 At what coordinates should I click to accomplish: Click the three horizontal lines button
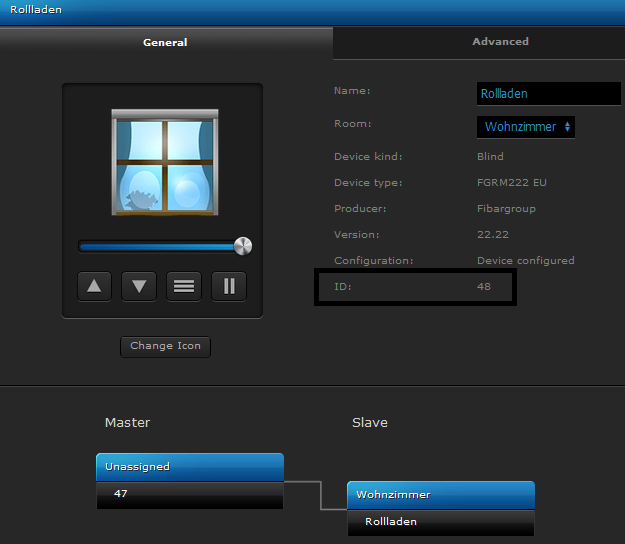pos(184,286)
